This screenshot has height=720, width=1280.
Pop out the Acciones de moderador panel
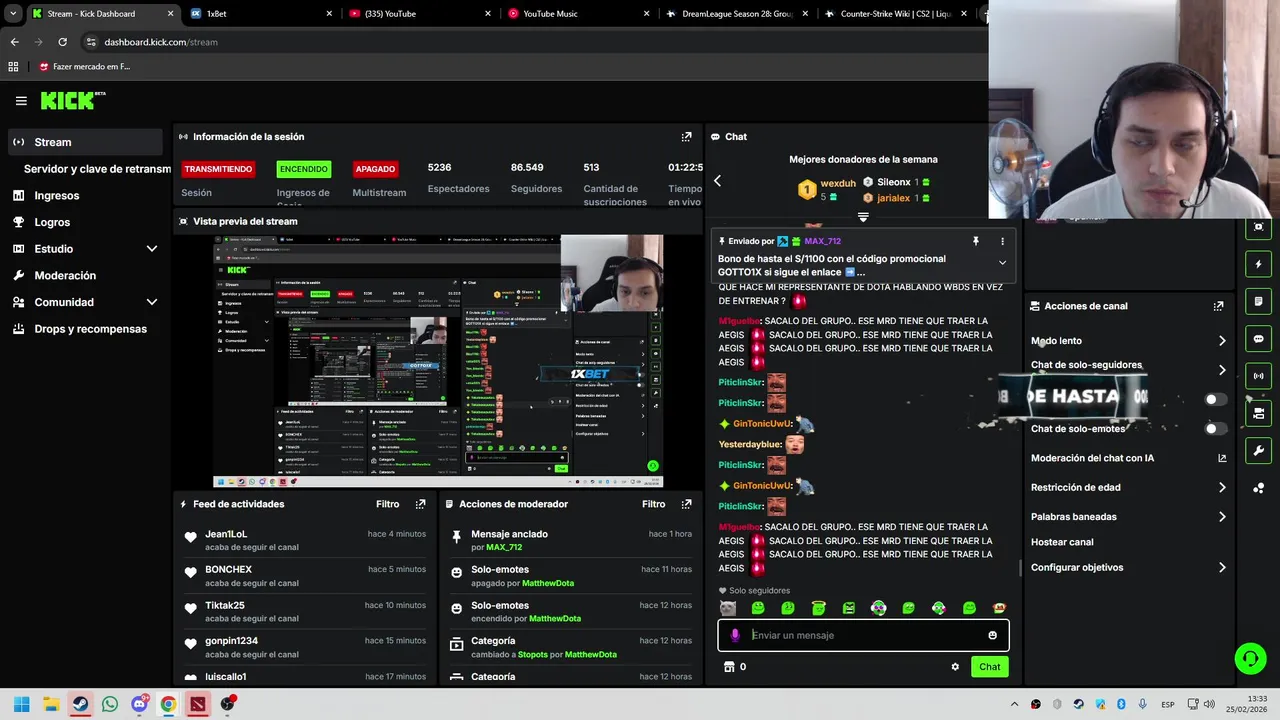(686, 504)
